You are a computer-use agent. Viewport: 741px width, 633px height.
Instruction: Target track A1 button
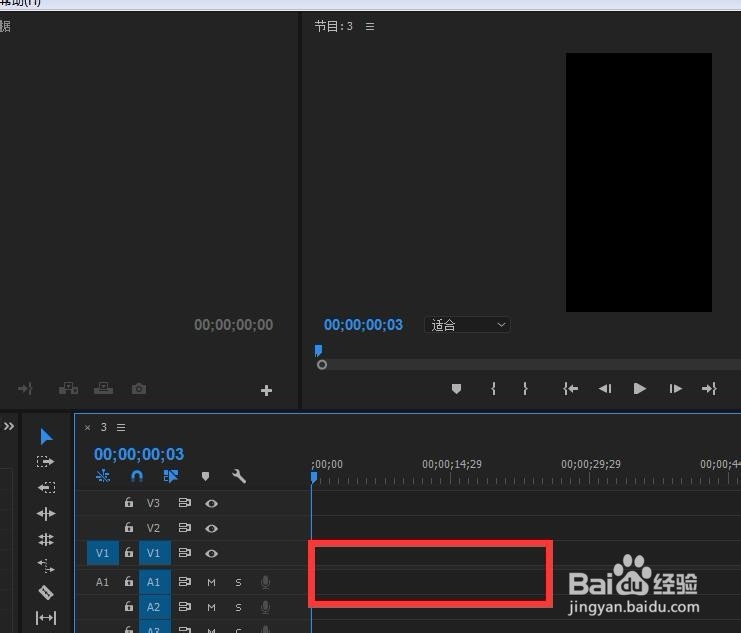[155, 582]
